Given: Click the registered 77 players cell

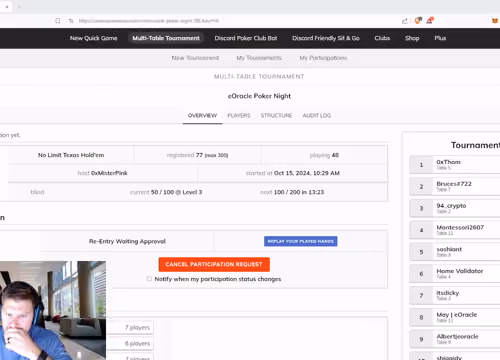Looking at the screenshot, I should pos(198,155).
